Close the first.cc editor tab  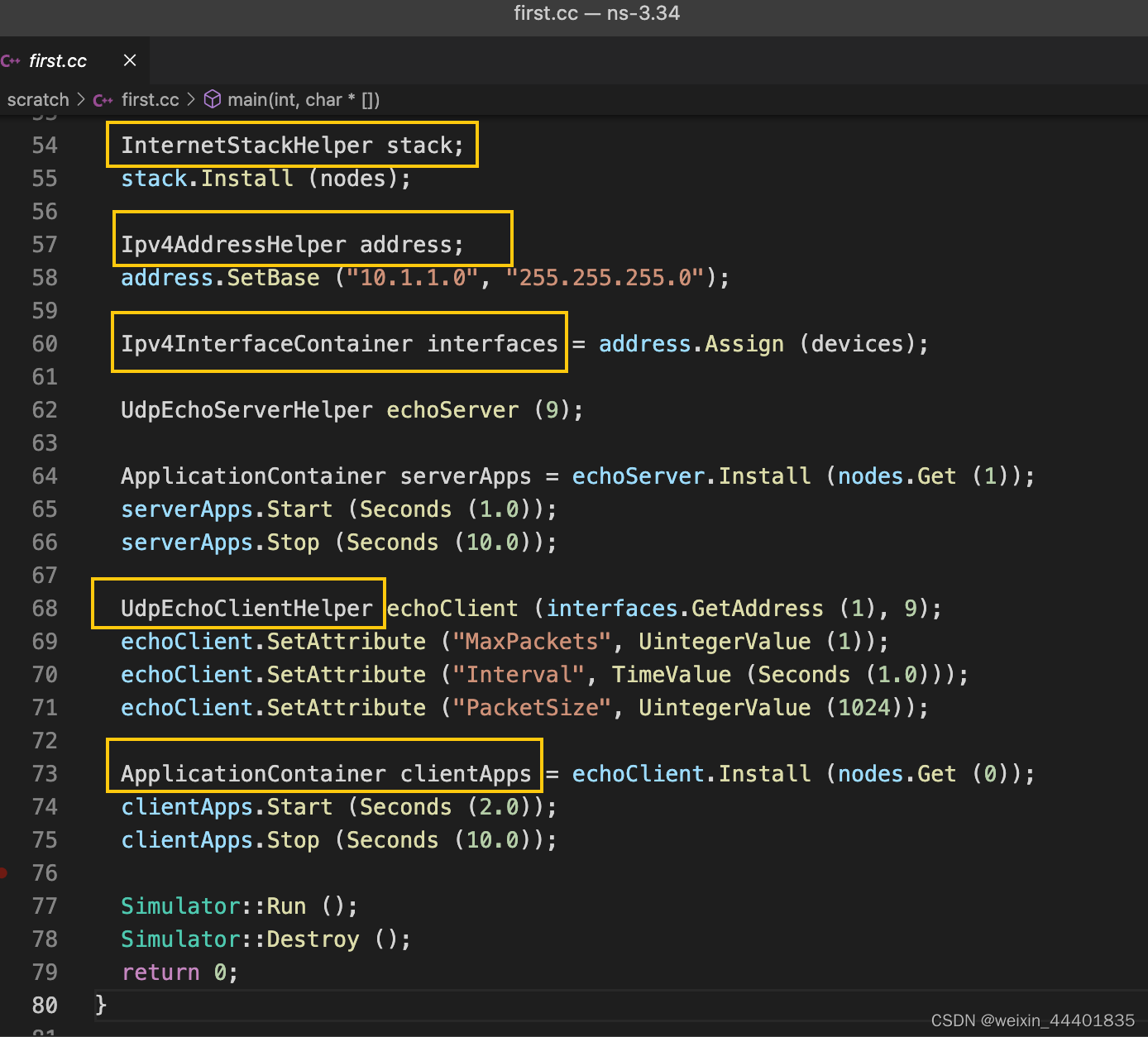(130, 60)
